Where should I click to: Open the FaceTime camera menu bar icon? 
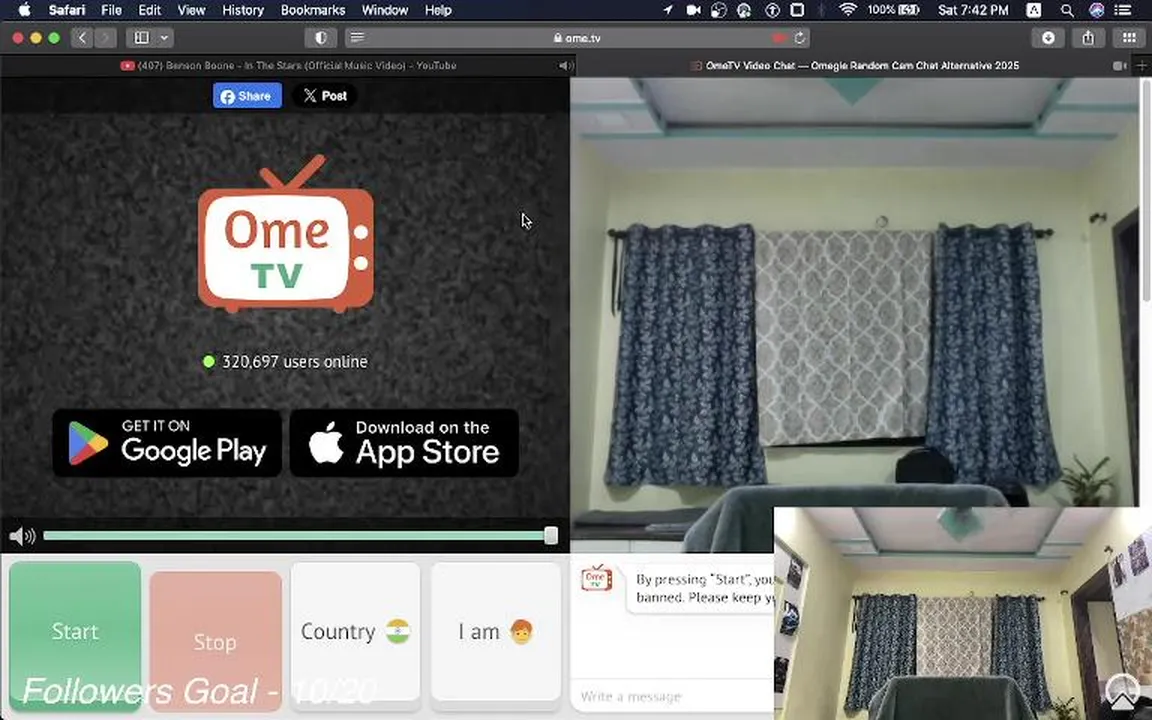pyautogui.click(x=693, y=10)
